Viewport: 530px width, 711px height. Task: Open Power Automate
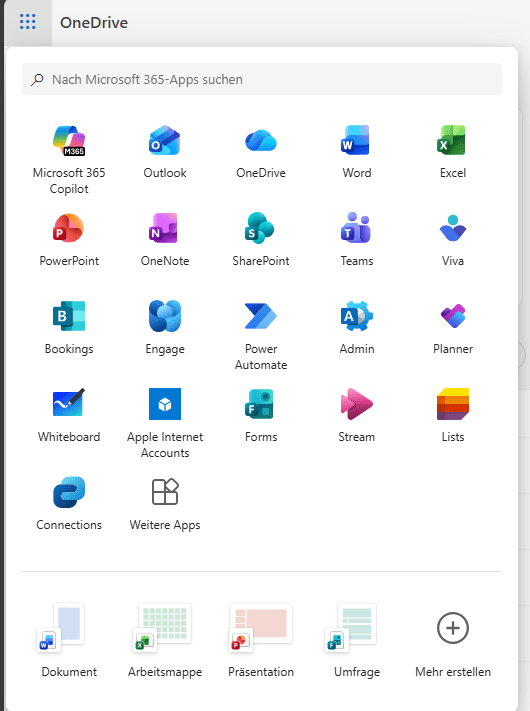261,336
